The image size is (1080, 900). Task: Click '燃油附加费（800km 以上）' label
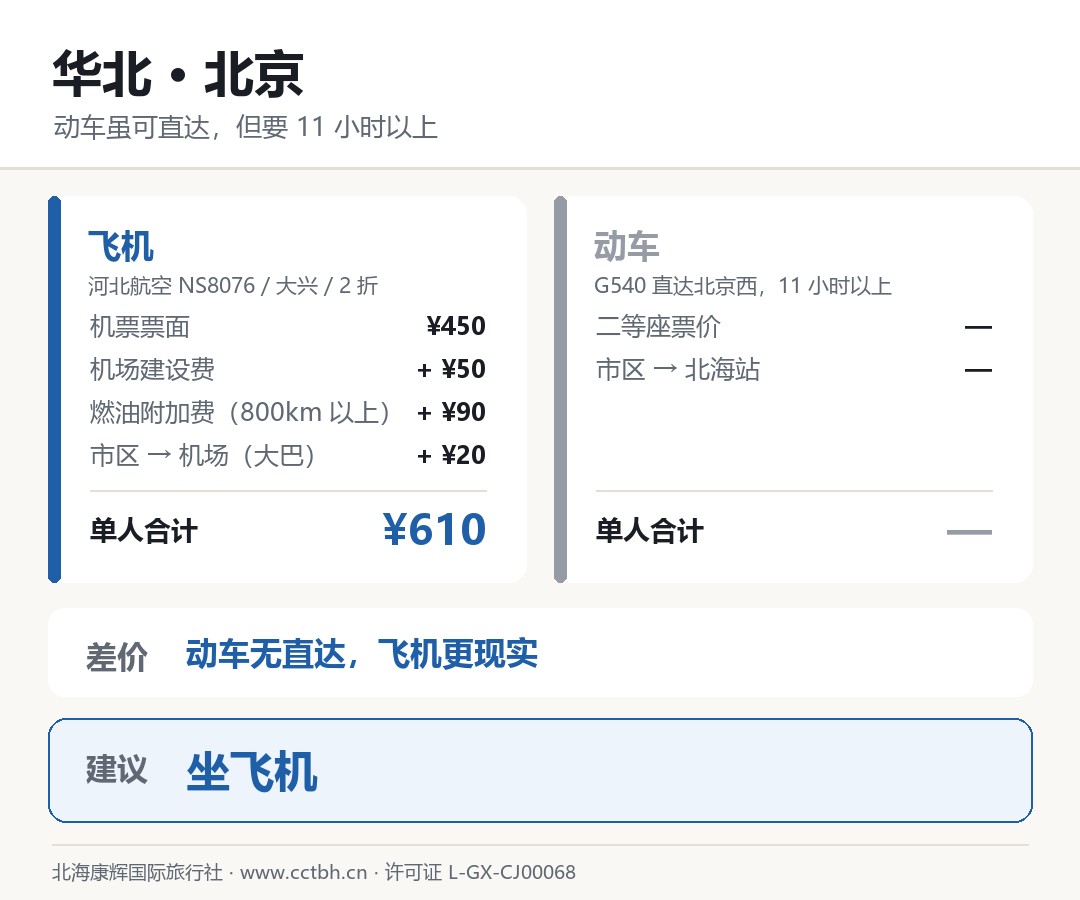(240, 412)
